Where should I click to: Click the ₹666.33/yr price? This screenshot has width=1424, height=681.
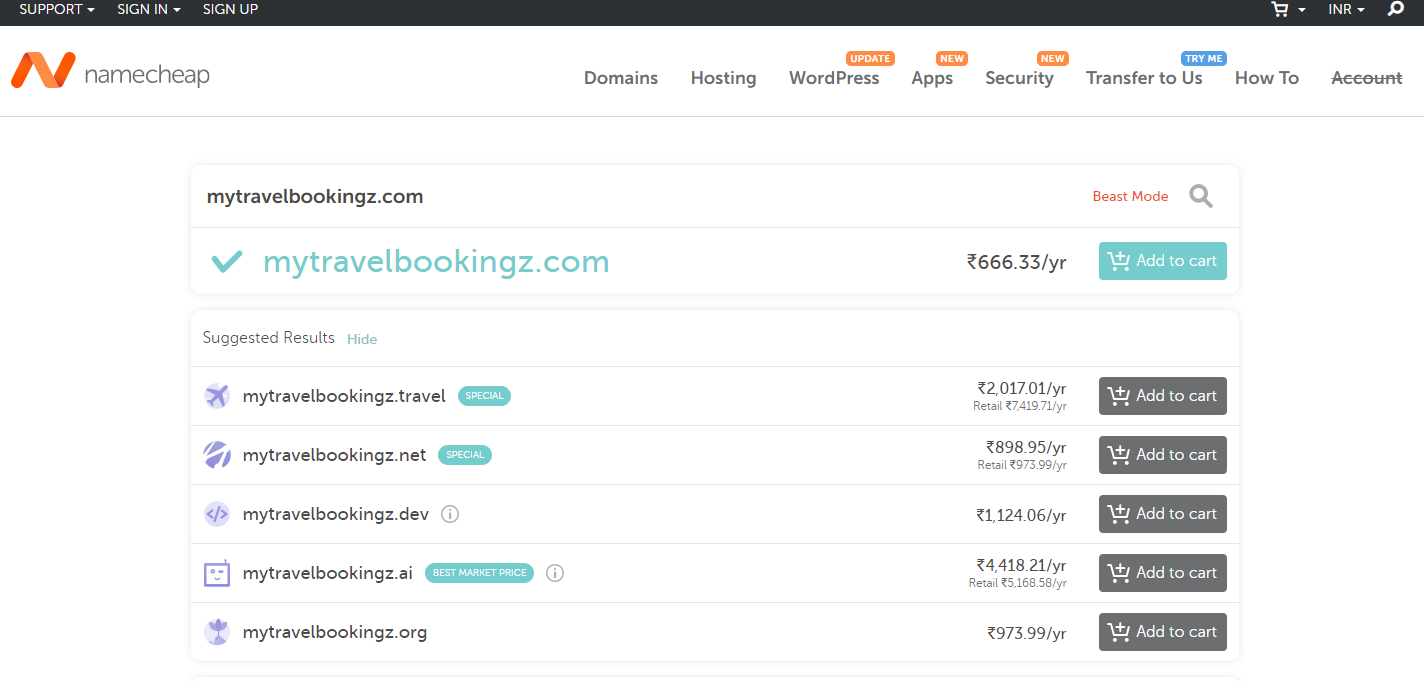pyautogui.click(x=1016, y=262)
